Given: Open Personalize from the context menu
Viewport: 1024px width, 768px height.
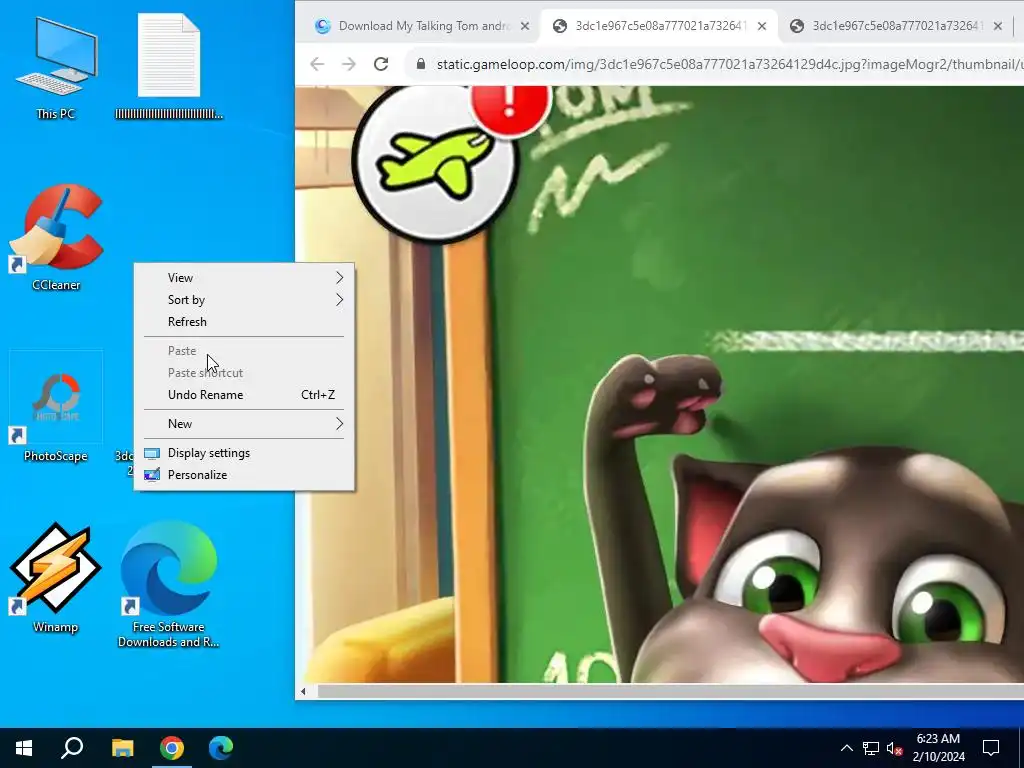Looking at the screenshot, I should click(244, 475).
